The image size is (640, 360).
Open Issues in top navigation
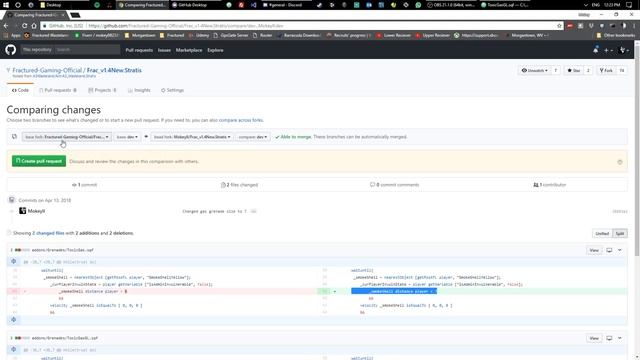pyautogui.click(x=164, y=50)
